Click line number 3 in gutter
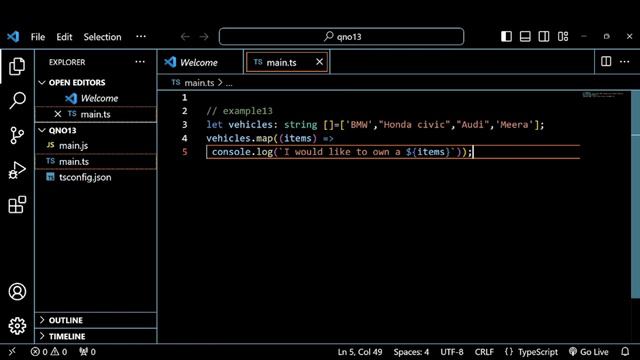 click(184, 124)
